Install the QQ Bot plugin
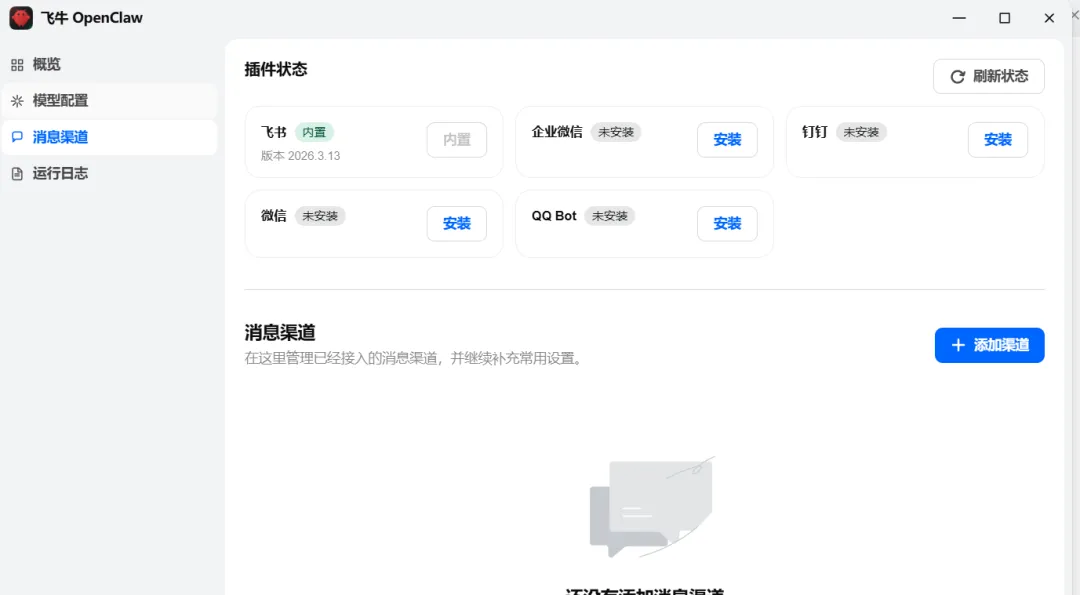This screenshot has width=1080, height=595. coord(727,224)
